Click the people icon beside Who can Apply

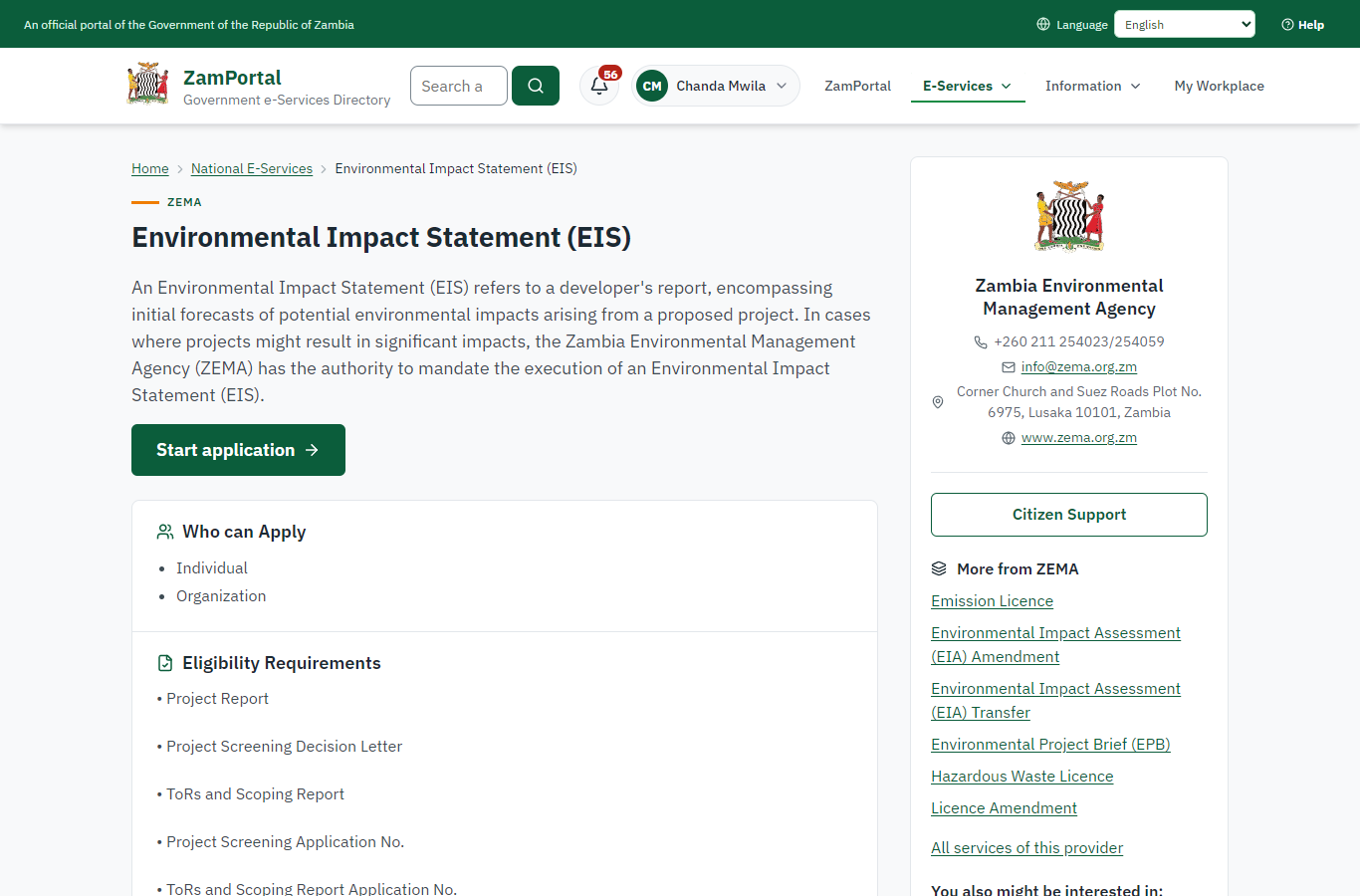click(165, 532)
